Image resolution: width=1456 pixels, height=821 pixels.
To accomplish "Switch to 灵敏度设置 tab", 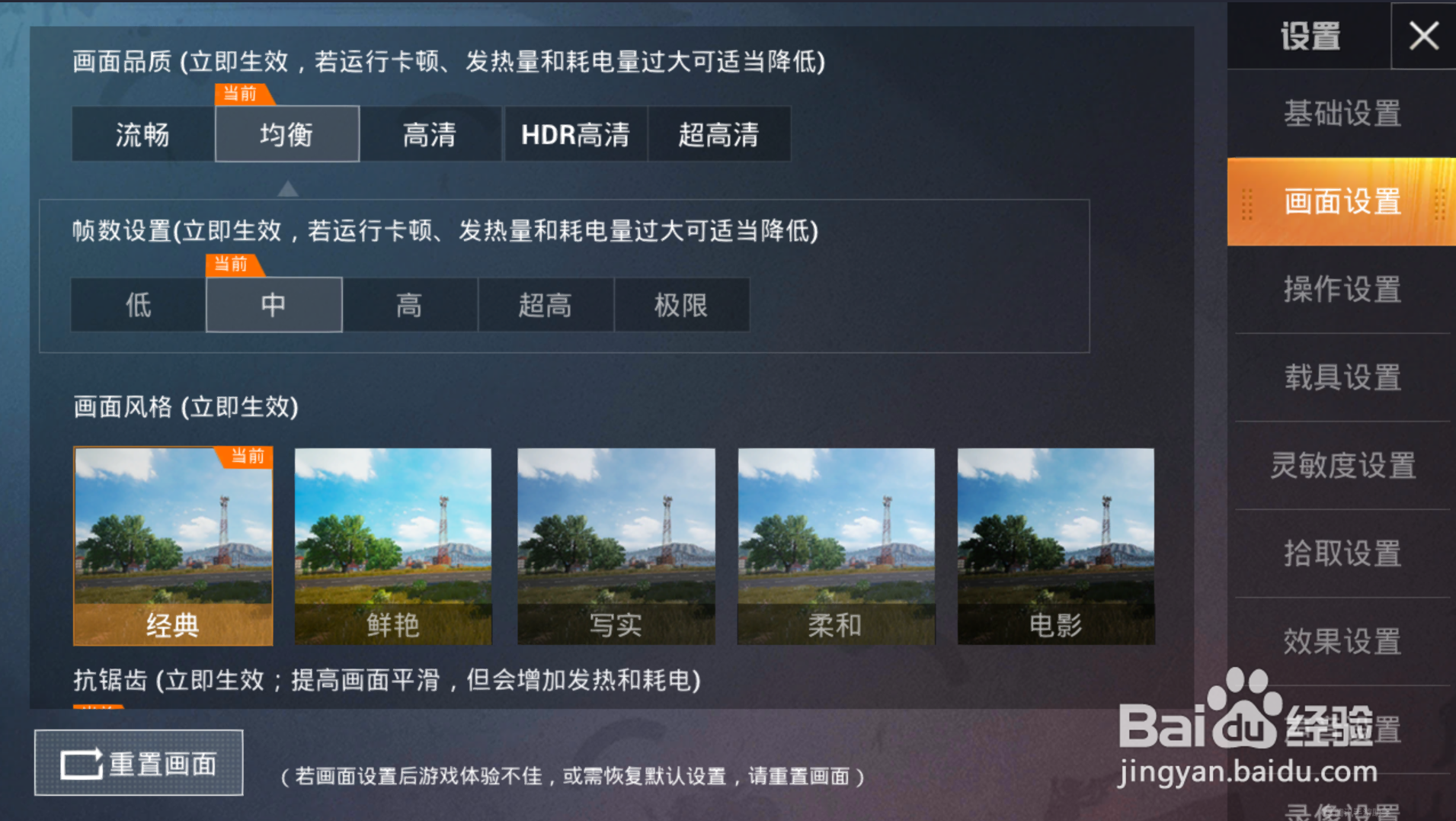I will (1342, 465).
